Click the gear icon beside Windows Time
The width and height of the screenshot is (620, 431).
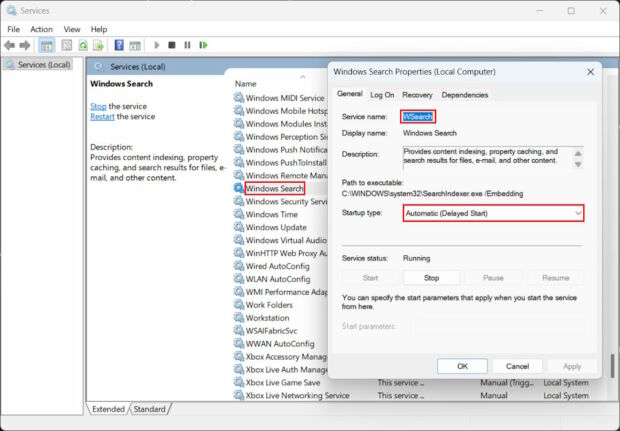(x=238, y=214)
